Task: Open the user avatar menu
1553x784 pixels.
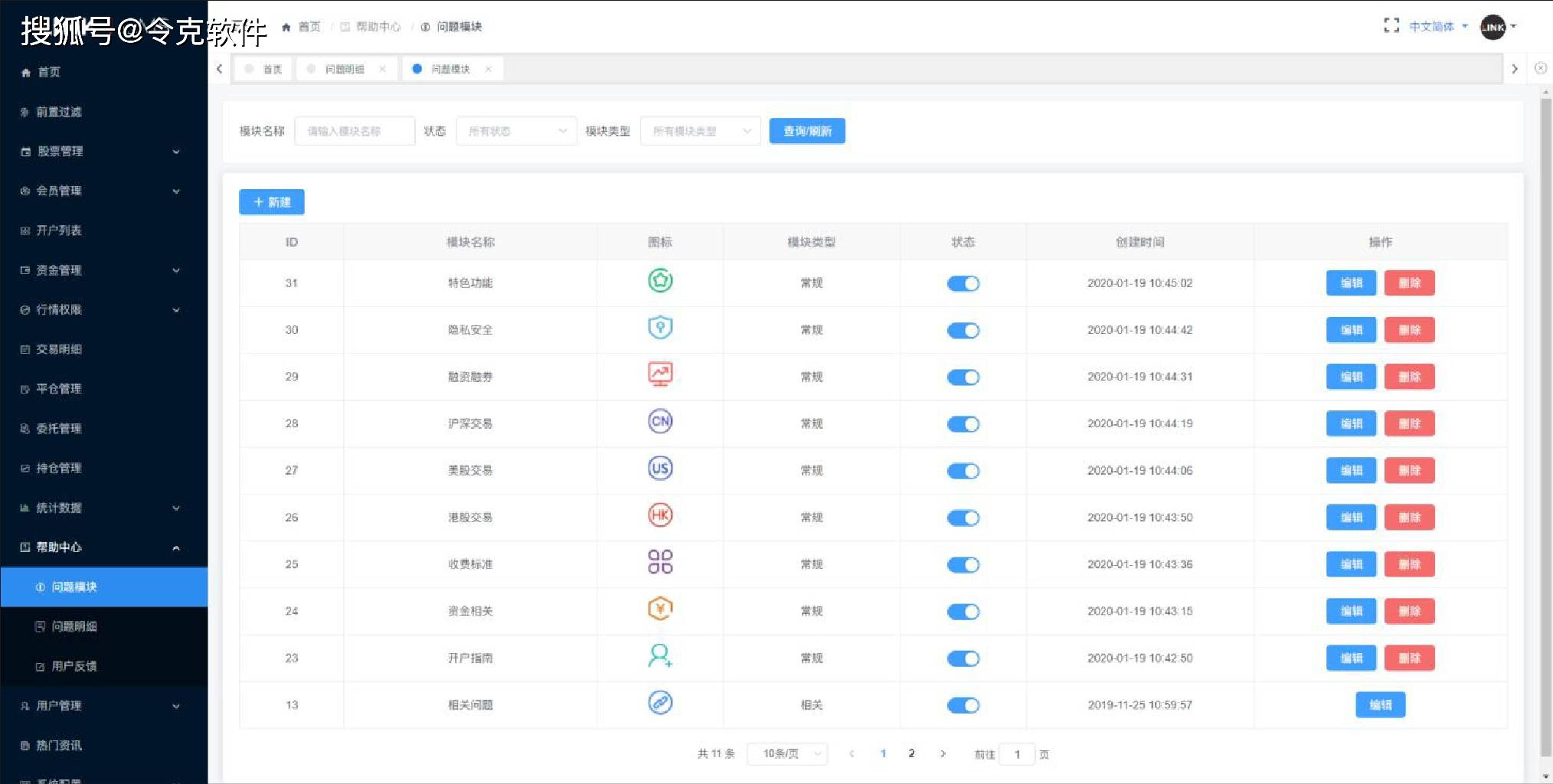Action: 1498,27
